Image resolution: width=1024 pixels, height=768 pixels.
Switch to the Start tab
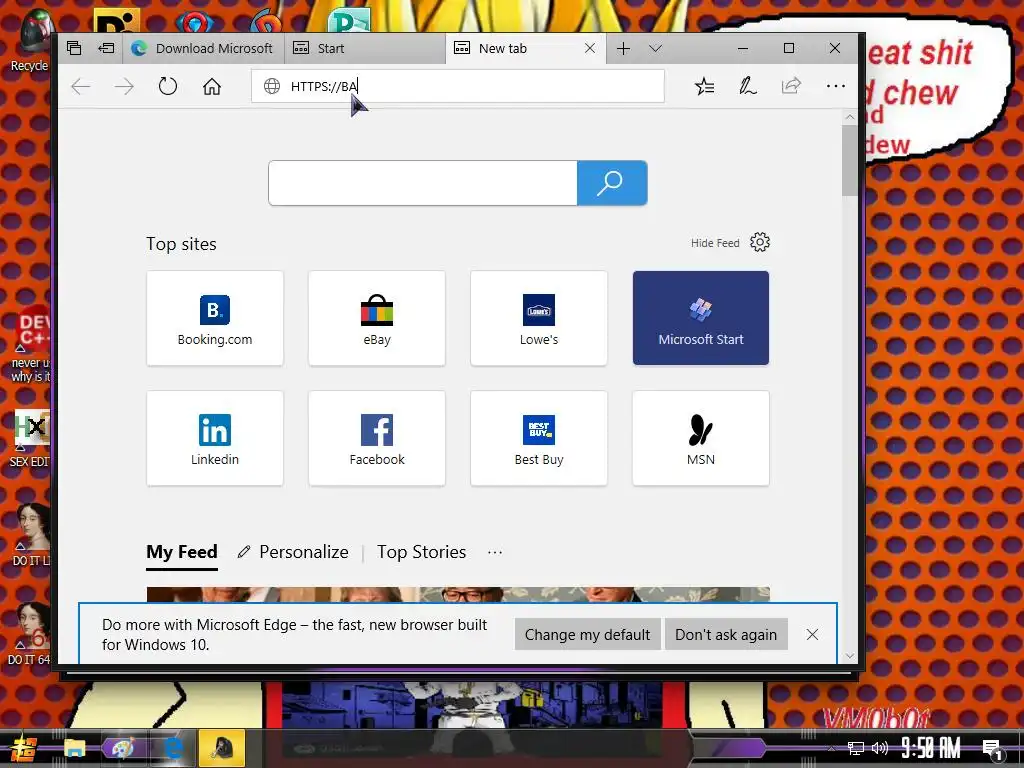tap(365, 48)
